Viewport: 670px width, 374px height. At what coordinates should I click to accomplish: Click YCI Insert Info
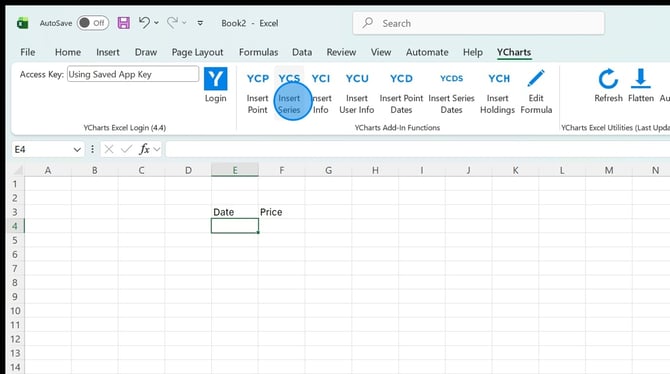pos(321,93)
